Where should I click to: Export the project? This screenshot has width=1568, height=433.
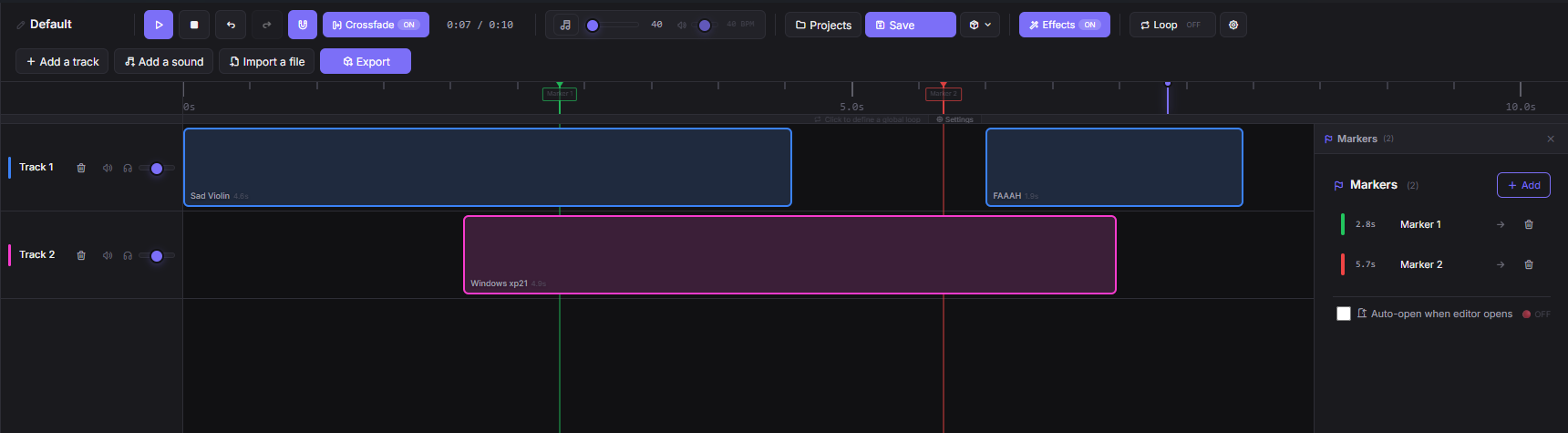click(x=366, y=61)
